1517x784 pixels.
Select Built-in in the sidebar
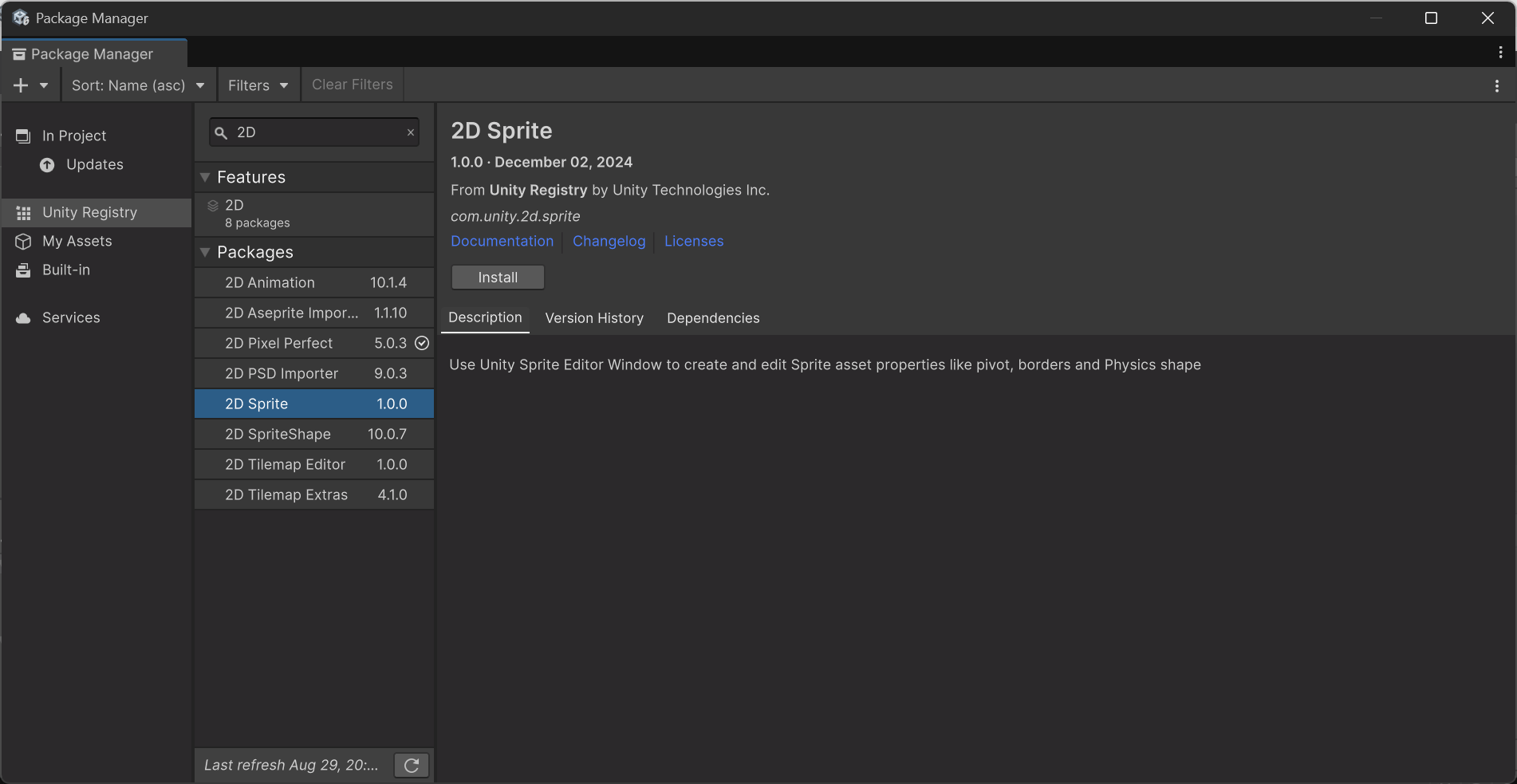pos(66,270)
